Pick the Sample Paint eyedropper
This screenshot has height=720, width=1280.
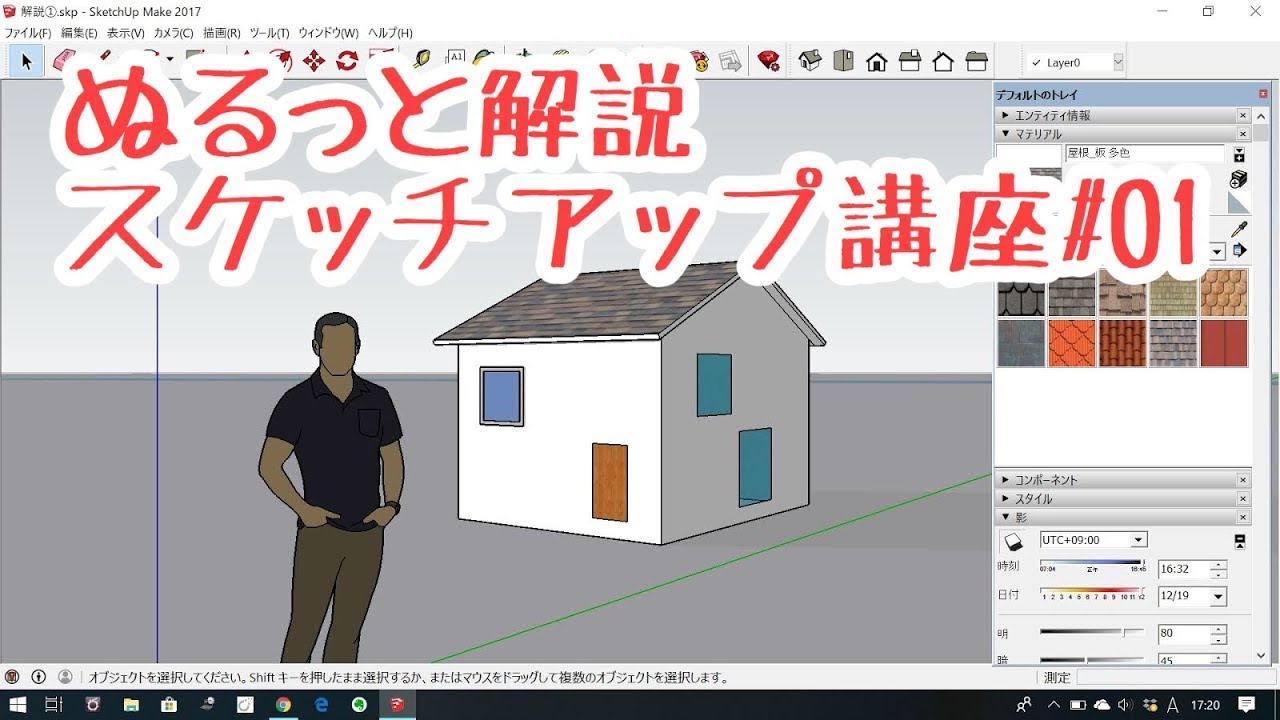[1240, 229]
